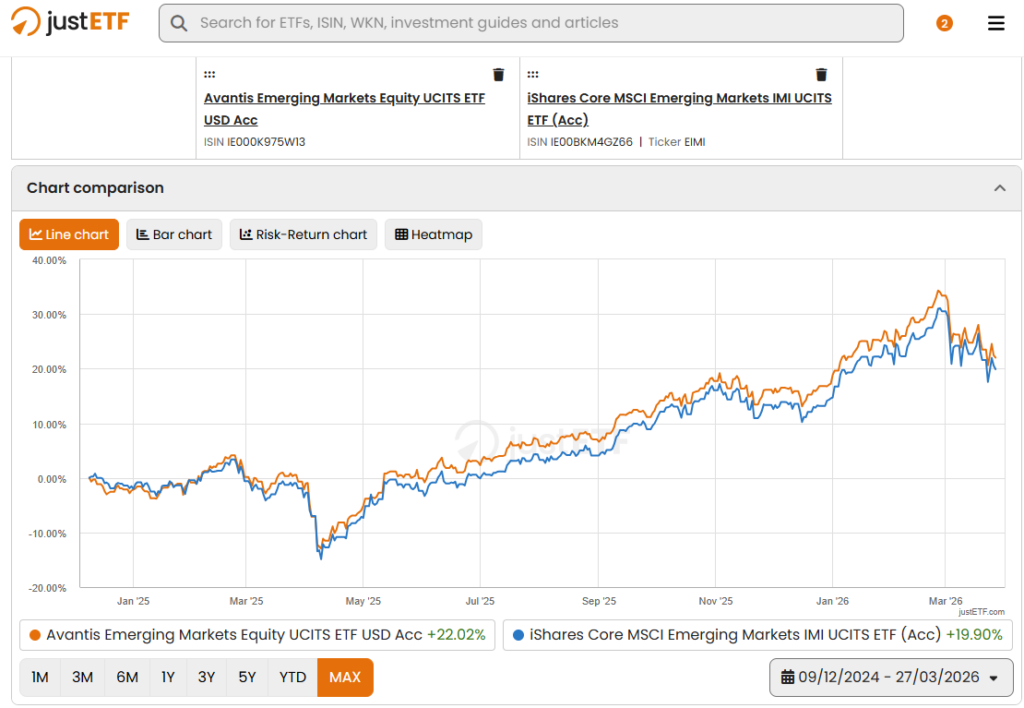Select the 1Y time range
The image size is (1024, 708).
[x=168, y=677]
